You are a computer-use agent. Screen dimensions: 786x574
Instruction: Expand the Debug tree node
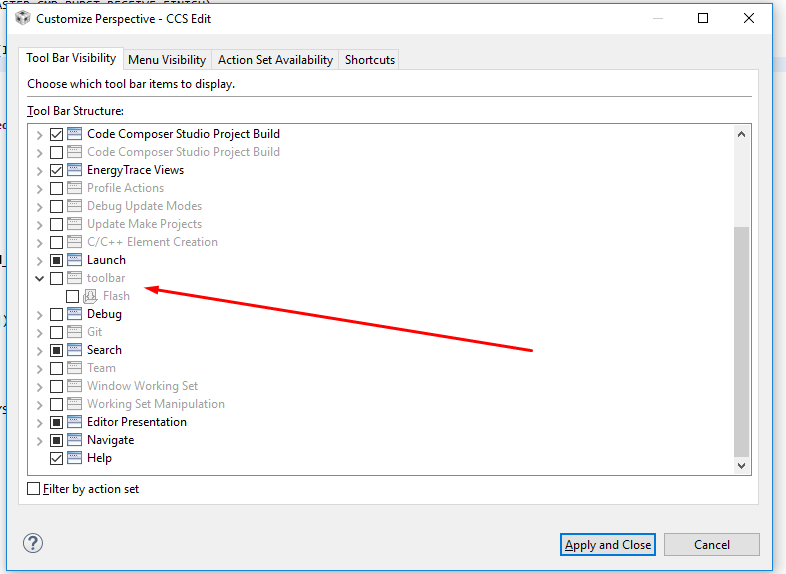point(40,314)
